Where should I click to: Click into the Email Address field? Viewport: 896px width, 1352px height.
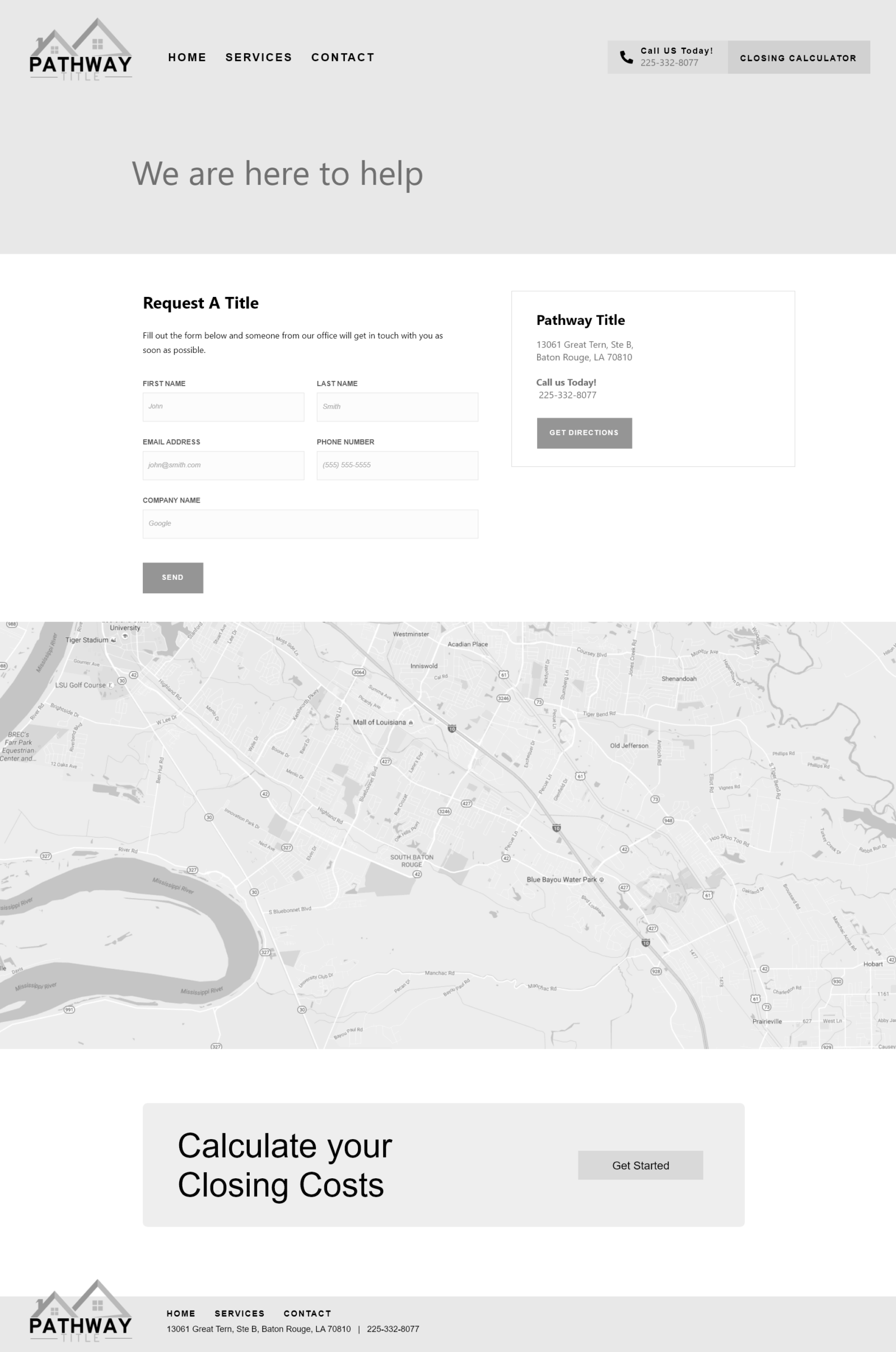tap(223, 466)
